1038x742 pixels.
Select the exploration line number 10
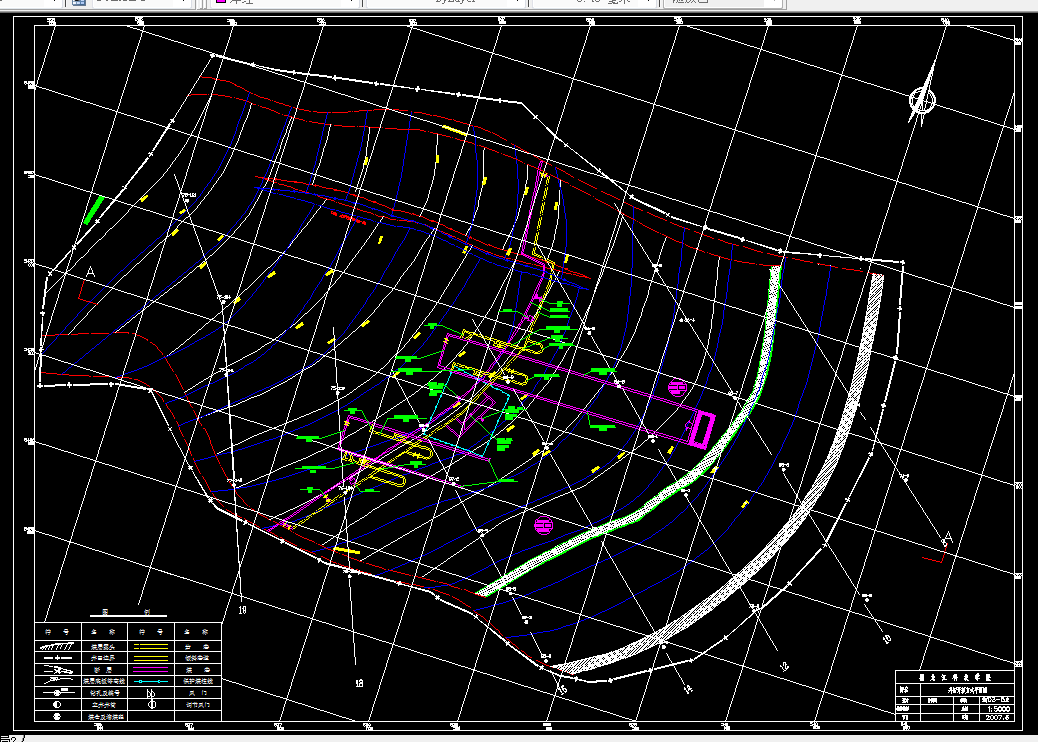[886, 639]
